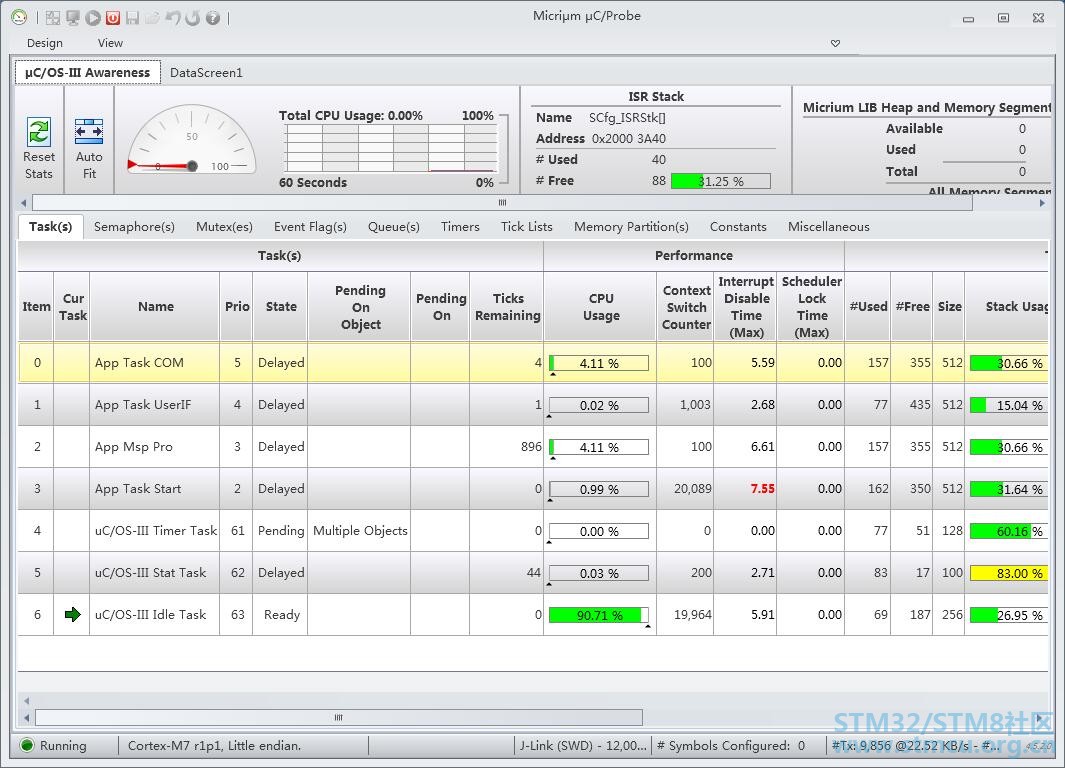This screenshot has height=768, width=1065.
Task: Click the undo arrow icon in toolbar
Action: coord(173,18)
